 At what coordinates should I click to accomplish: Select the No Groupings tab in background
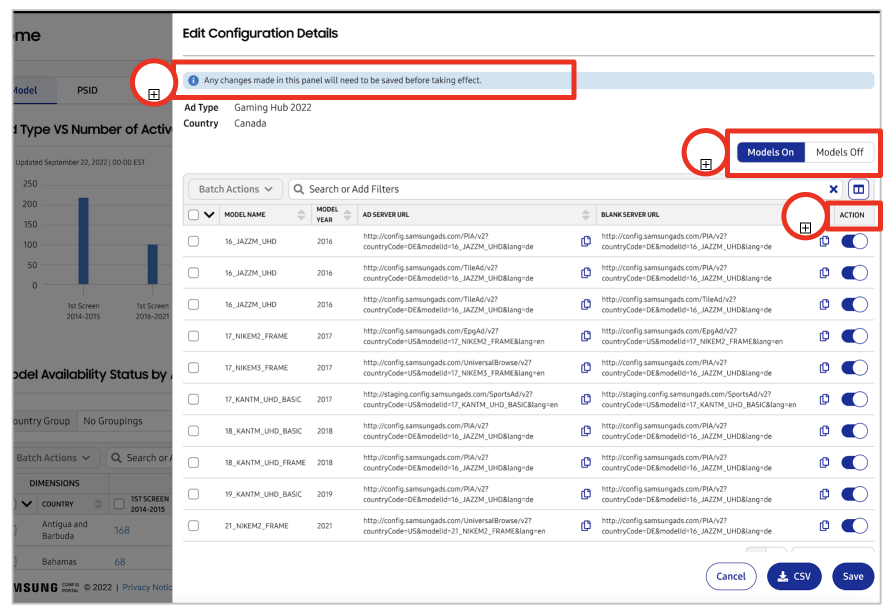click(113, 421)
